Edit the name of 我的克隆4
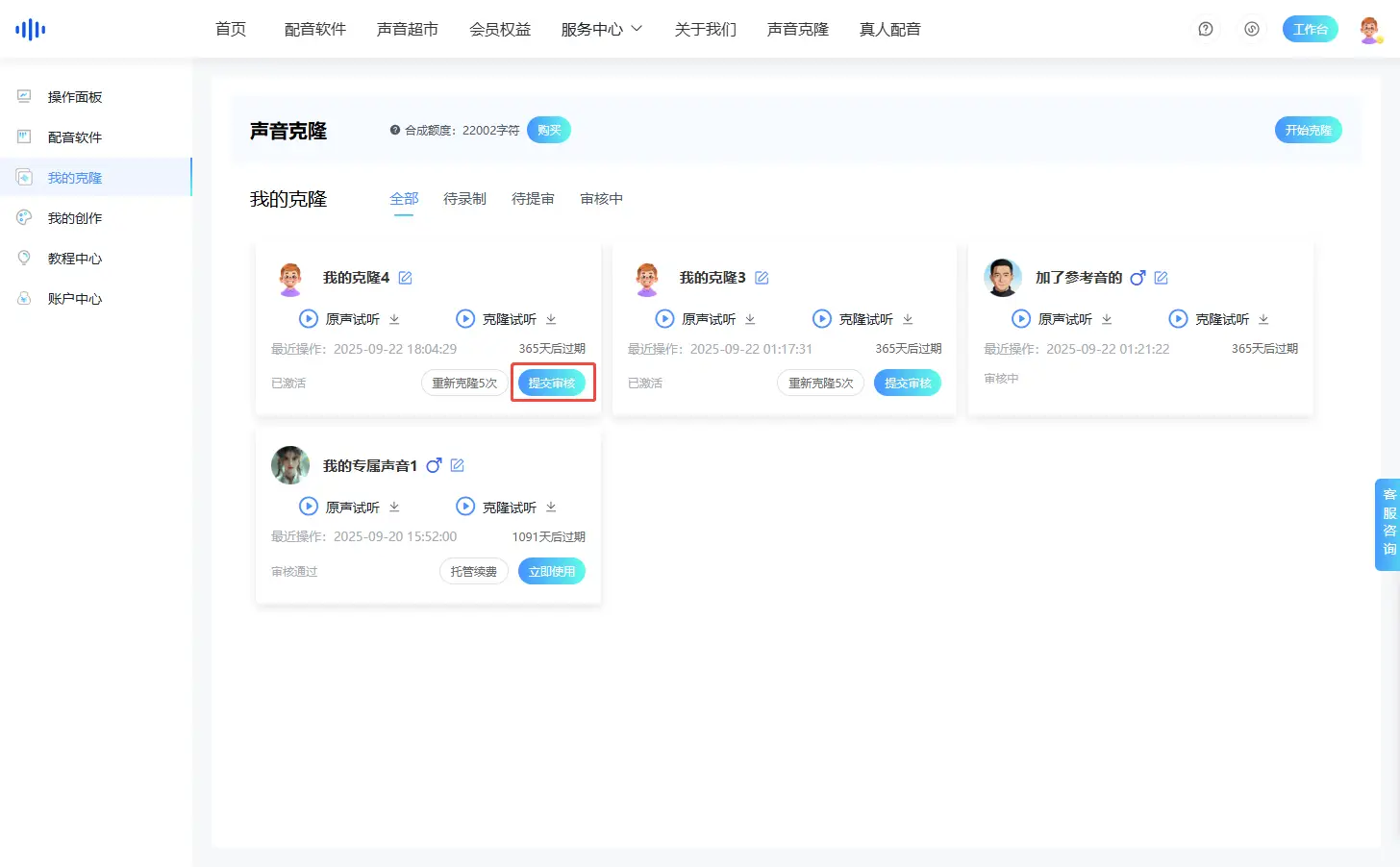The height and width of the screenshot is (867, 1400). (406, 278)
